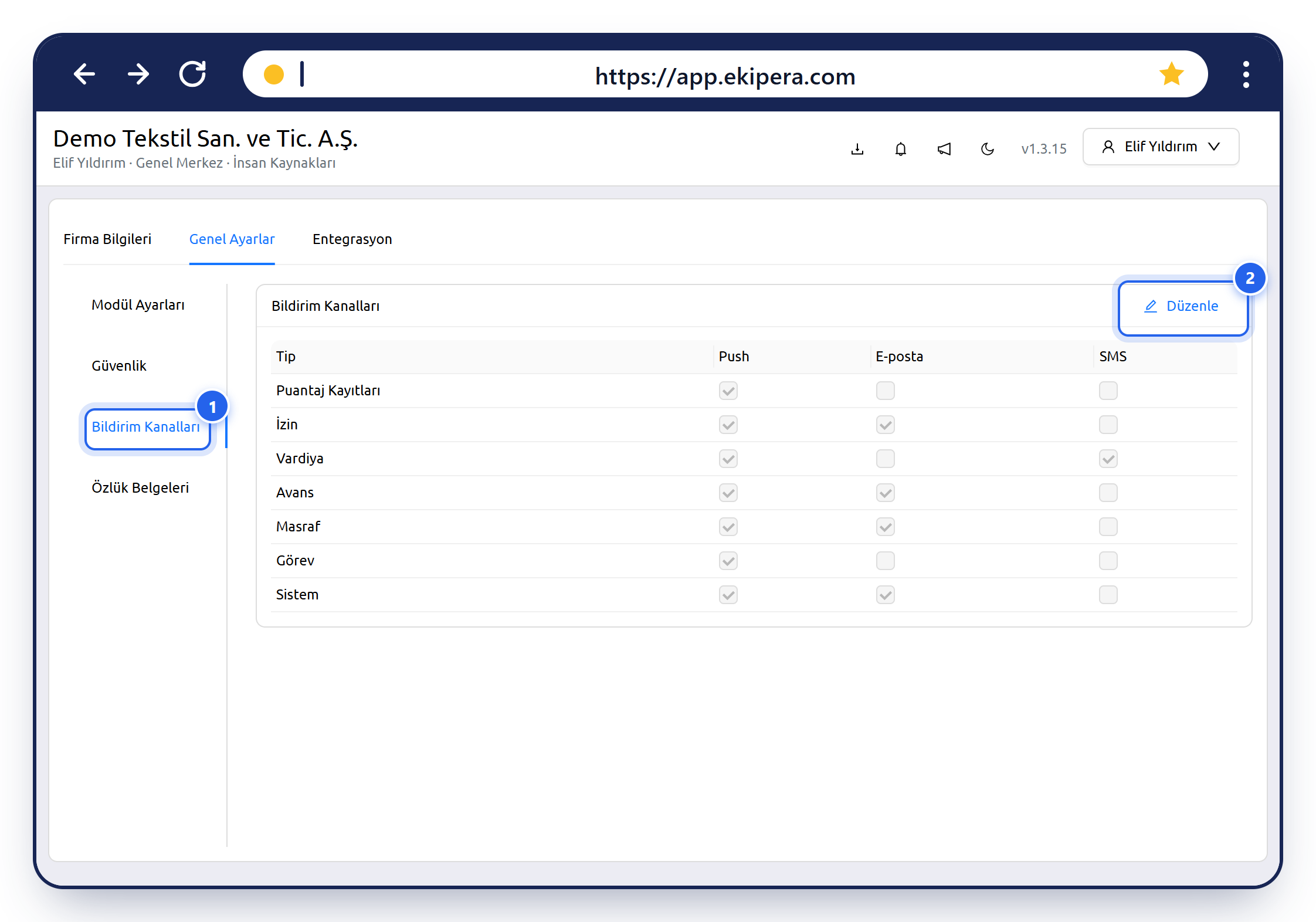Toggle Push checkbox for Puantaj Kayıtları
This screenshot has width=1316, height=922.
tap(728, 391)
